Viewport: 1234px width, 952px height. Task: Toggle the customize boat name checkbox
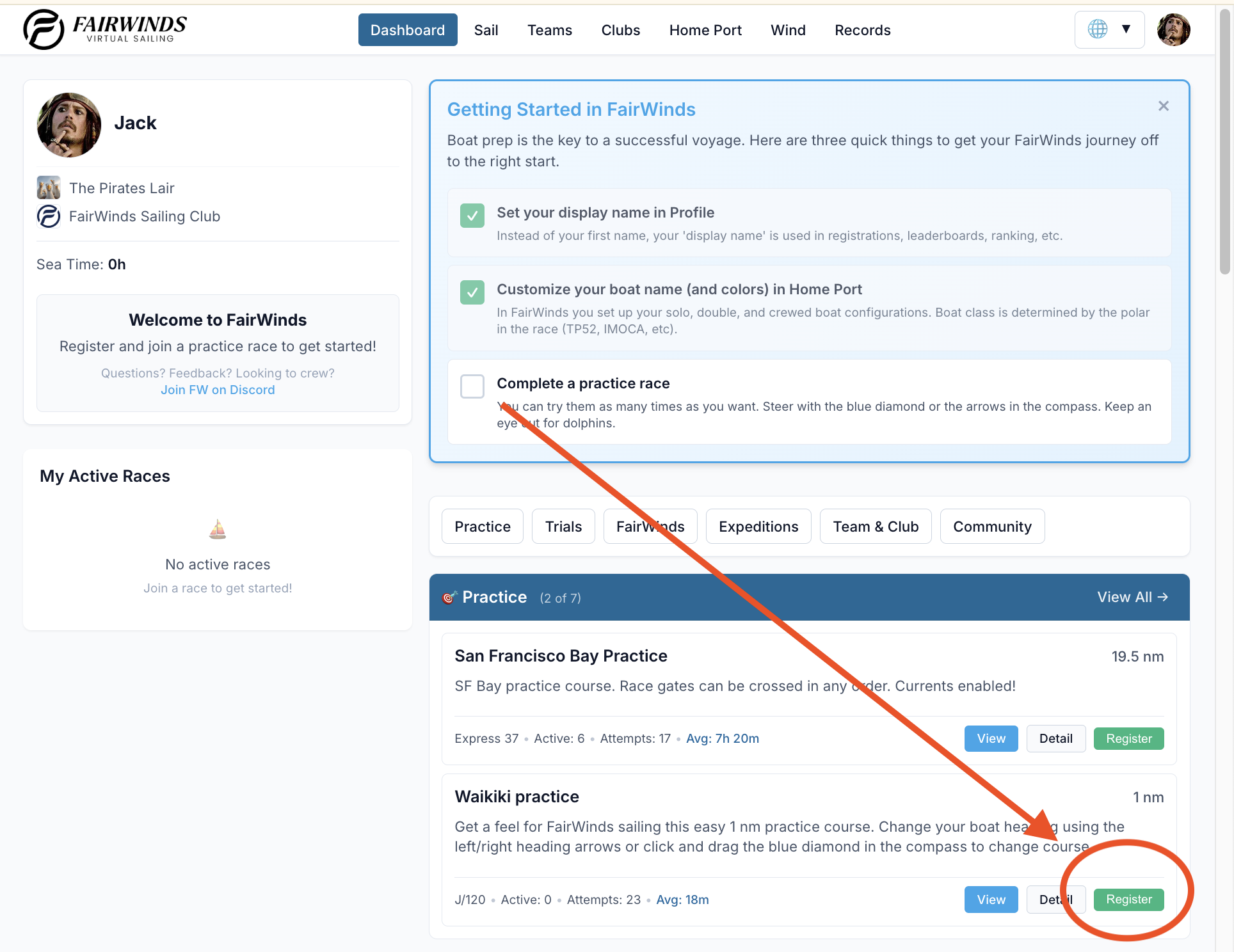pos(472,292)
